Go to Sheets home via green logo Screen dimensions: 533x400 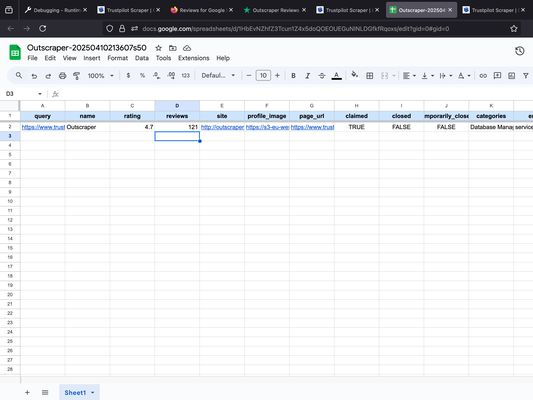[15, 52]
